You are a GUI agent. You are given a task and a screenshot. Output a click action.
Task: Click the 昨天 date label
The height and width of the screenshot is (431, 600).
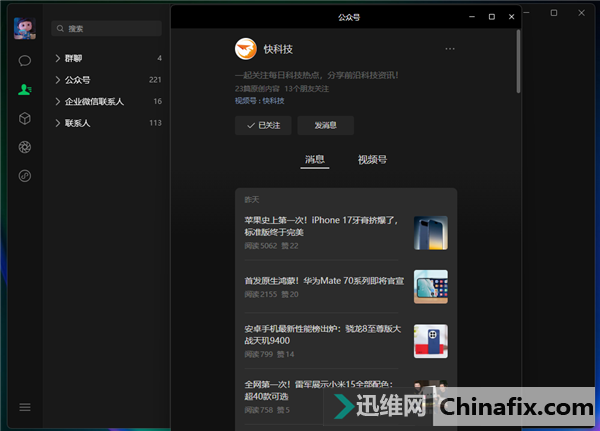pyautogui.click(x=252, y=199)
